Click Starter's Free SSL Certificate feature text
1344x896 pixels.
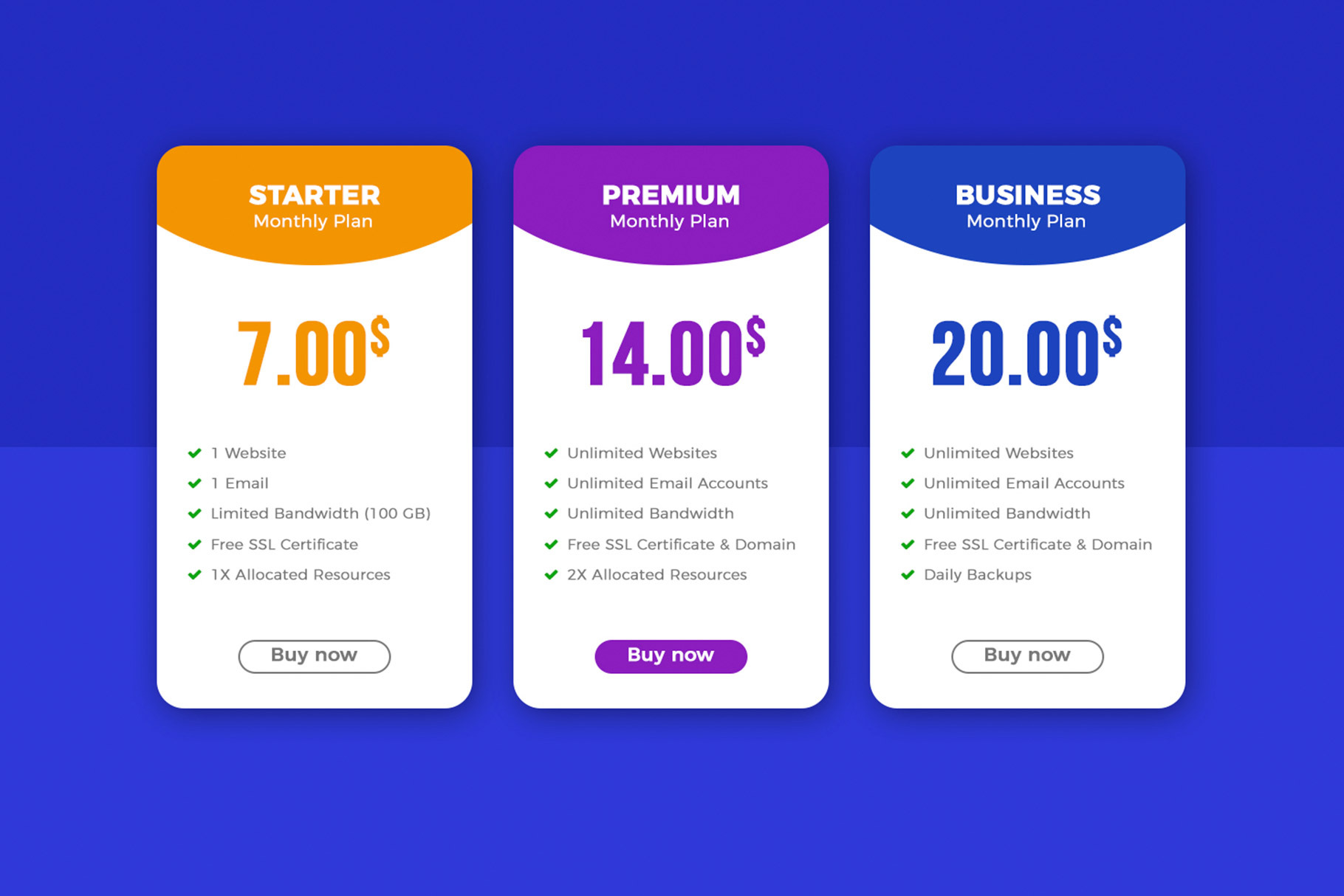[x=284, y=545]
